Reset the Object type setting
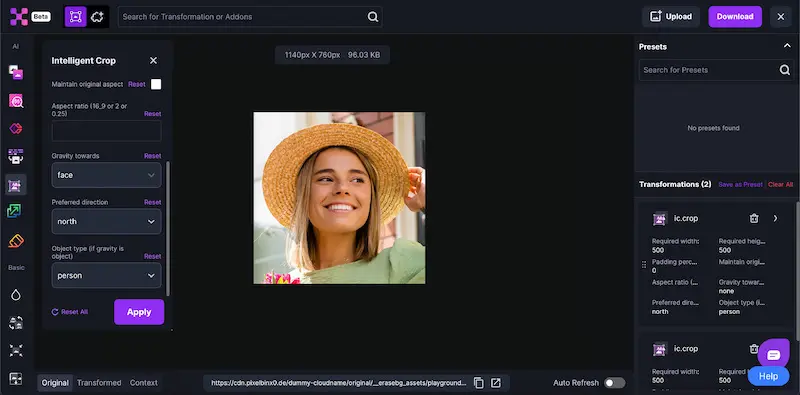The image size is (800, 395). click(153, 256)
